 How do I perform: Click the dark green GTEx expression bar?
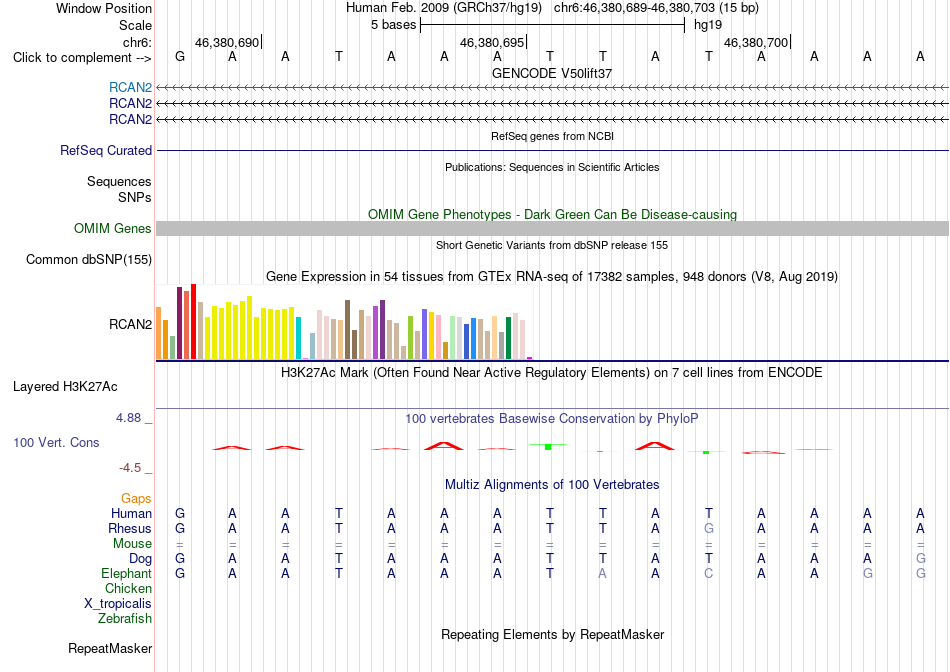tap(509, 338)
